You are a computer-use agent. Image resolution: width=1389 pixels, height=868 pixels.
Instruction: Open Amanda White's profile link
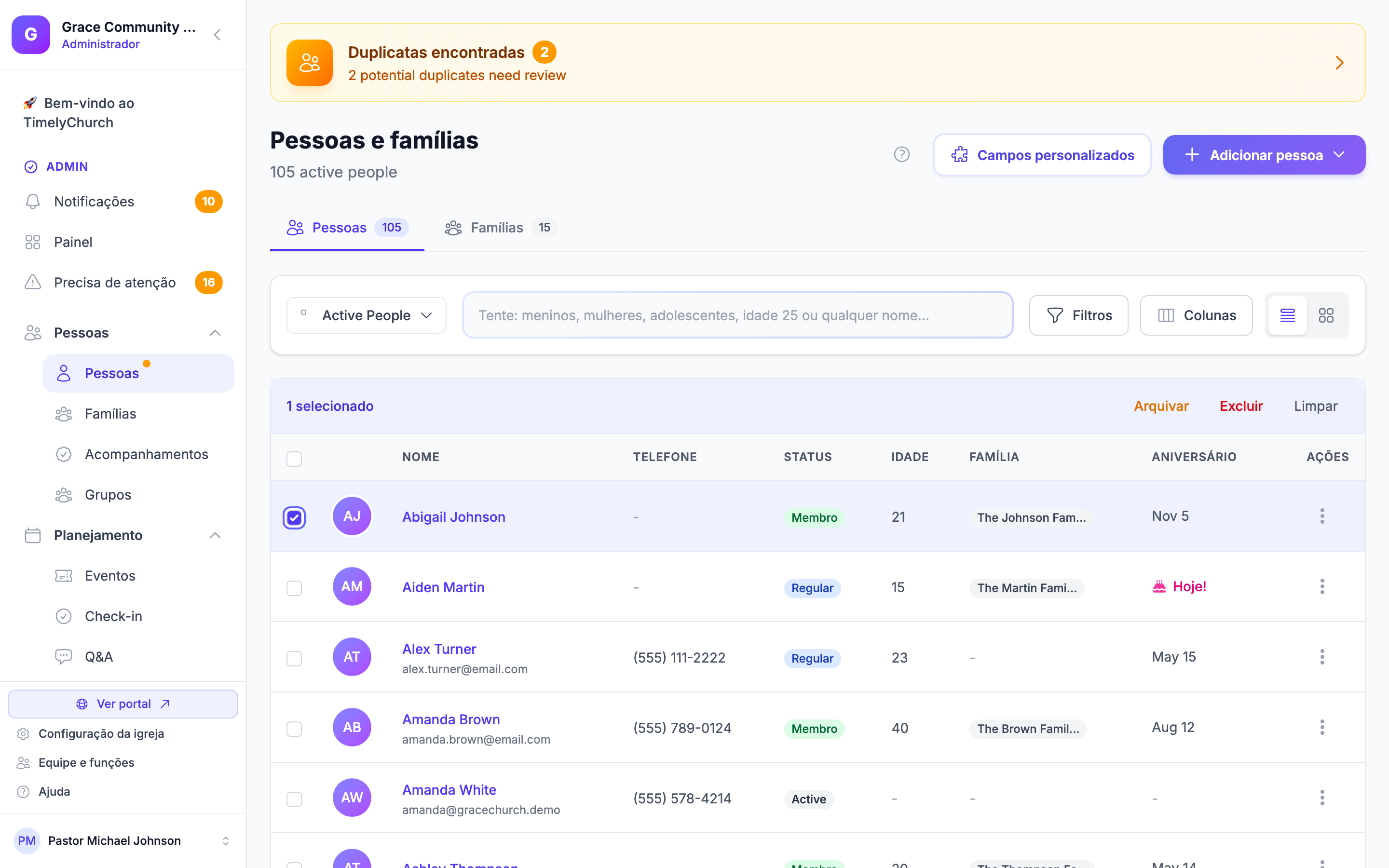coord(449,790)
